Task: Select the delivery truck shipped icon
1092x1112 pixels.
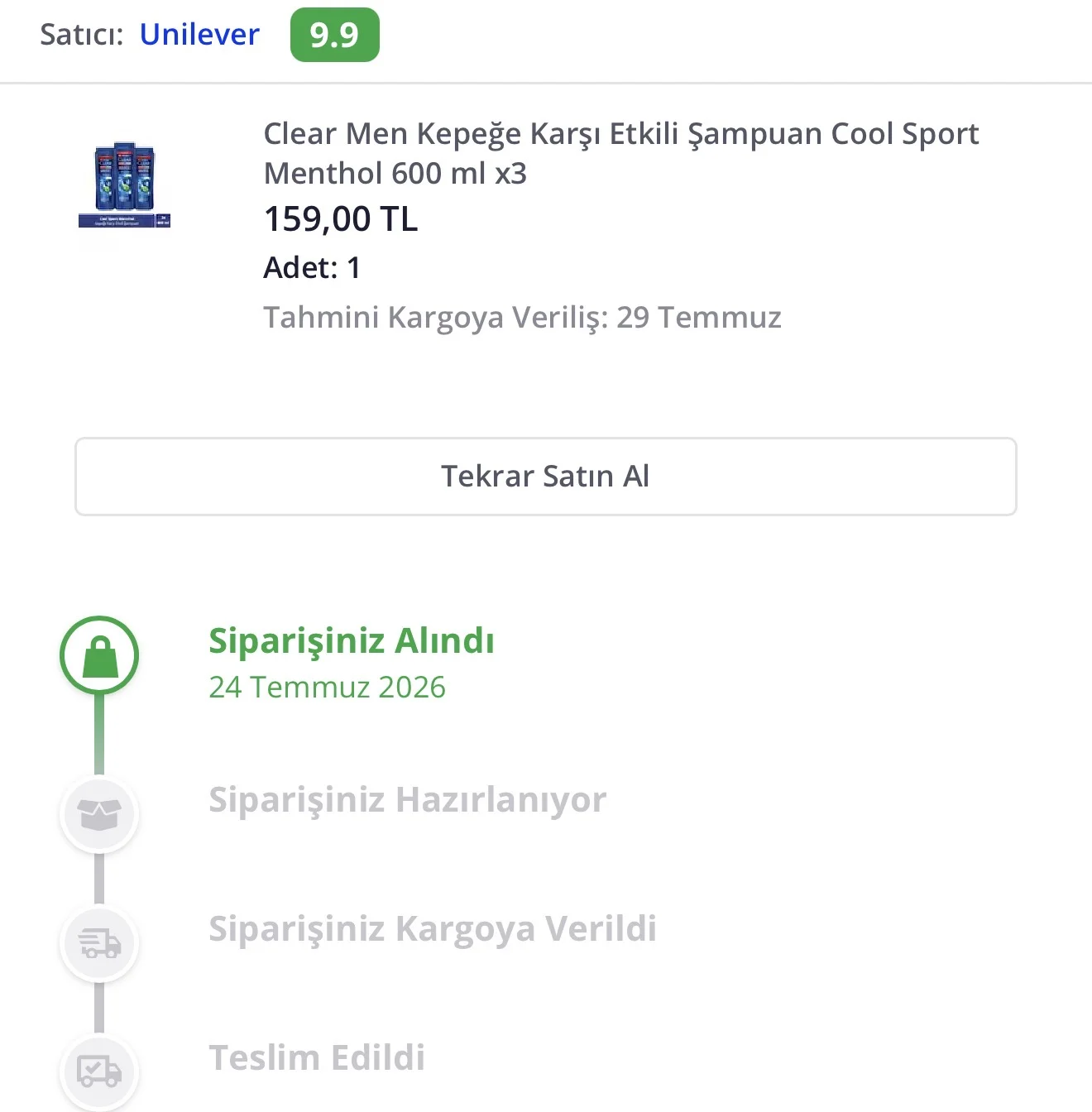Action: click(x=99, y=943)
